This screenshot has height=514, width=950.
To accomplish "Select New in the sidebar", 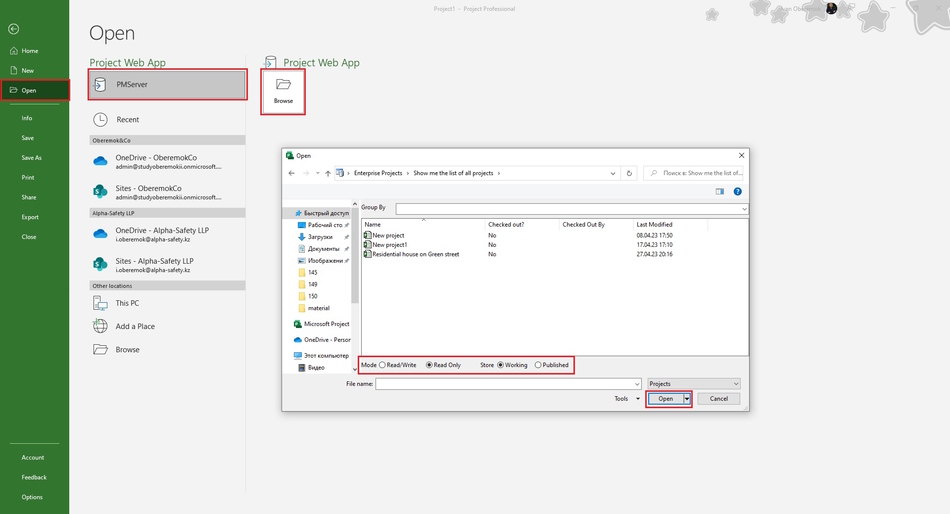I will [22, 70].
